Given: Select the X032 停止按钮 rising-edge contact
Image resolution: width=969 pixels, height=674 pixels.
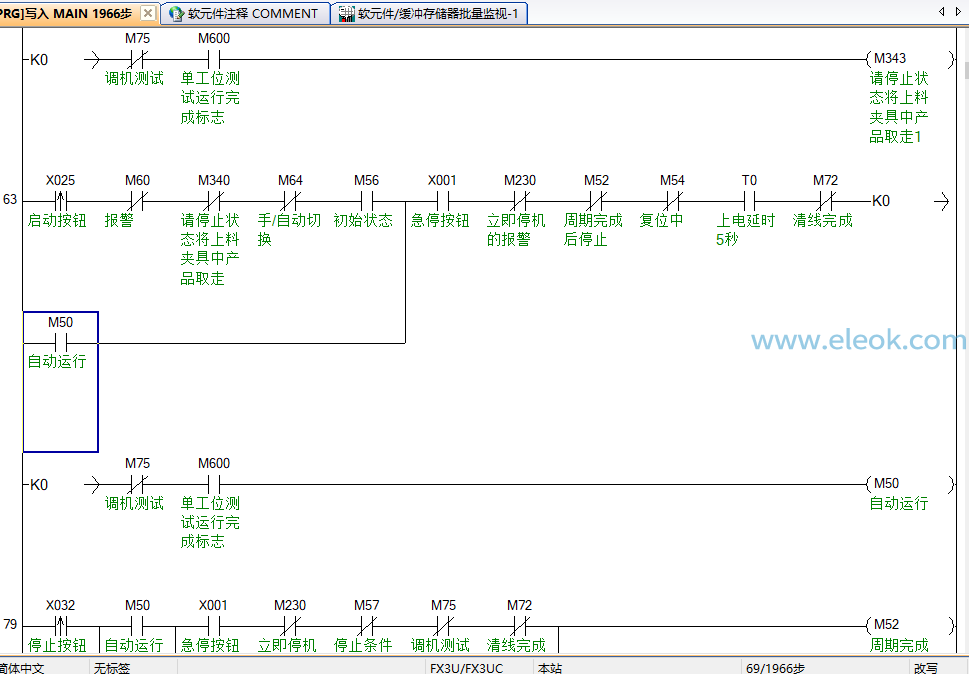Looking at the screenshot, I should (x=61, y=626).
